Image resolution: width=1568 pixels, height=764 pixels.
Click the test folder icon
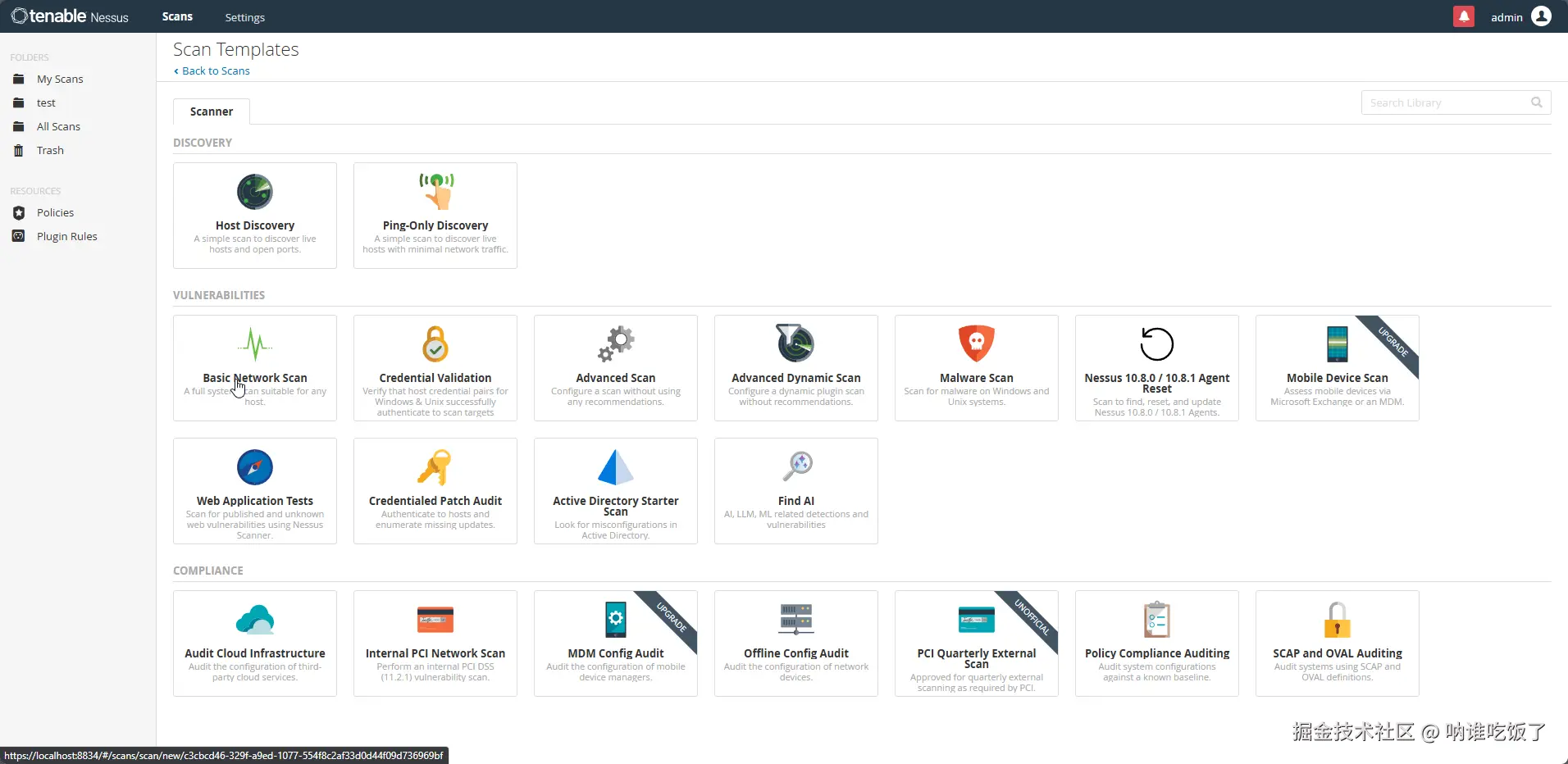(19, 103)
